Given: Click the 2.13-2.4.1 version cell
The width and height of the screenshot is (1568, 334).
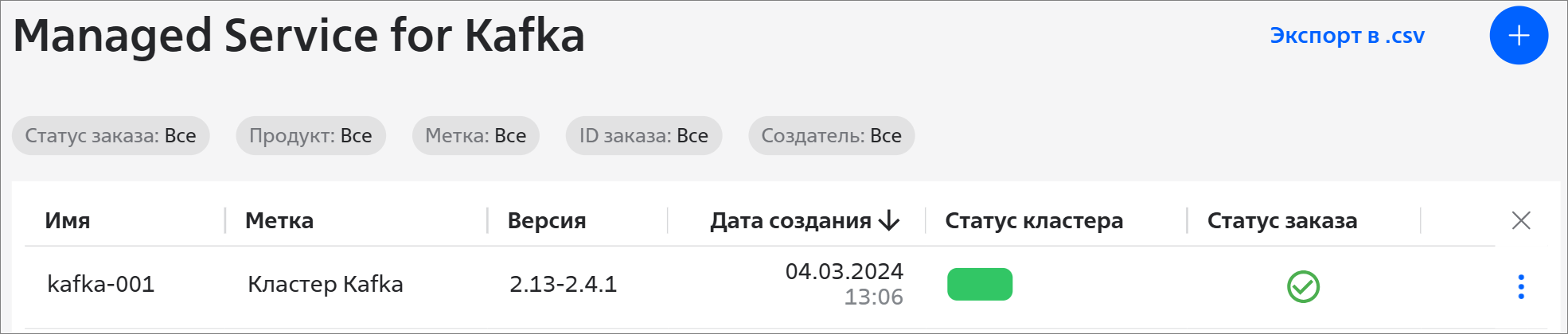Looking at the screenshot, I should click(x=564, y=284).
